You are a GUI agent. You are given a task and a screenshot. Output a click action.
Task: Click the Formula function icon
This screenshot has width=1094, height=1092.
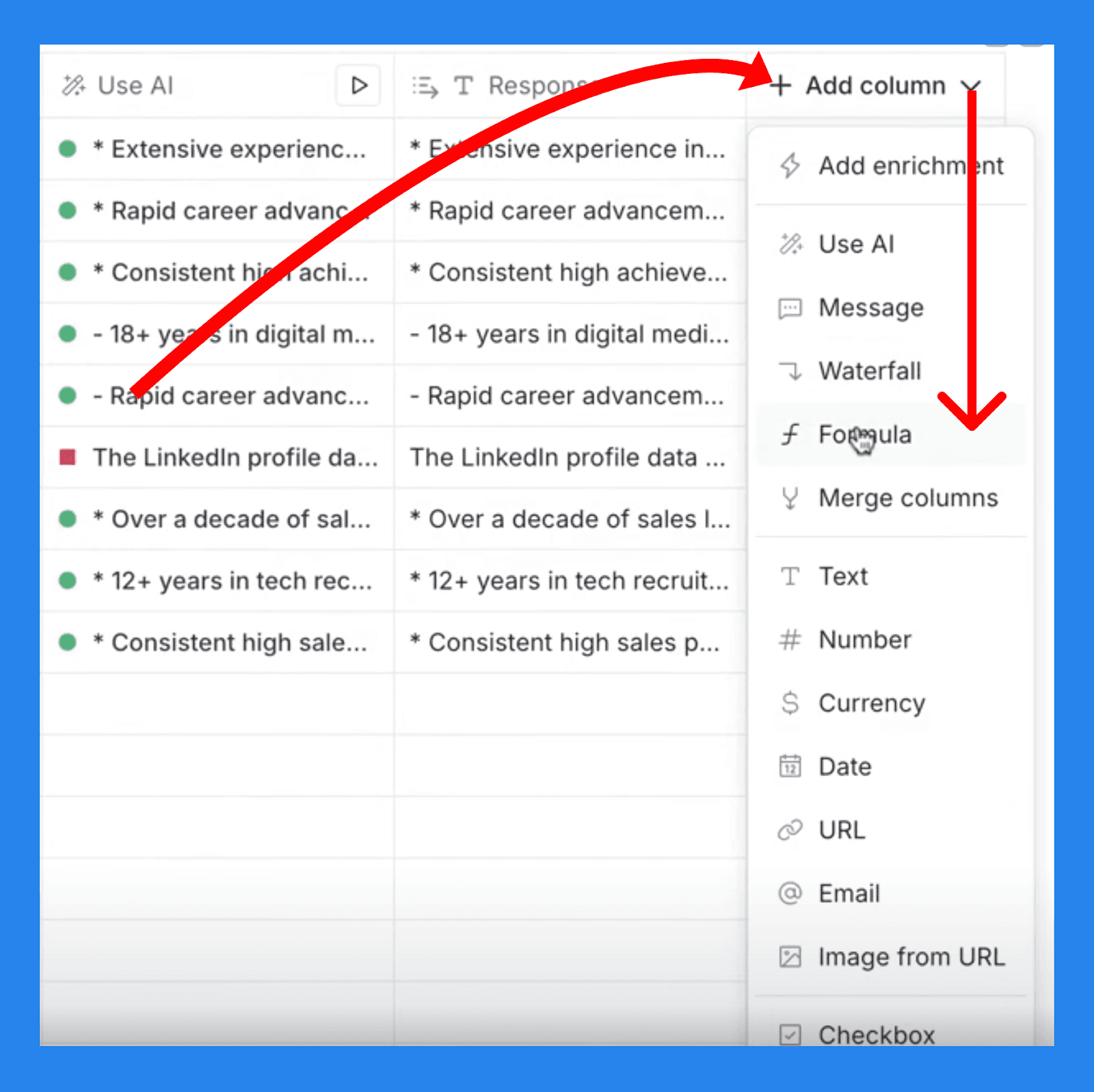[x=790, y=434]
